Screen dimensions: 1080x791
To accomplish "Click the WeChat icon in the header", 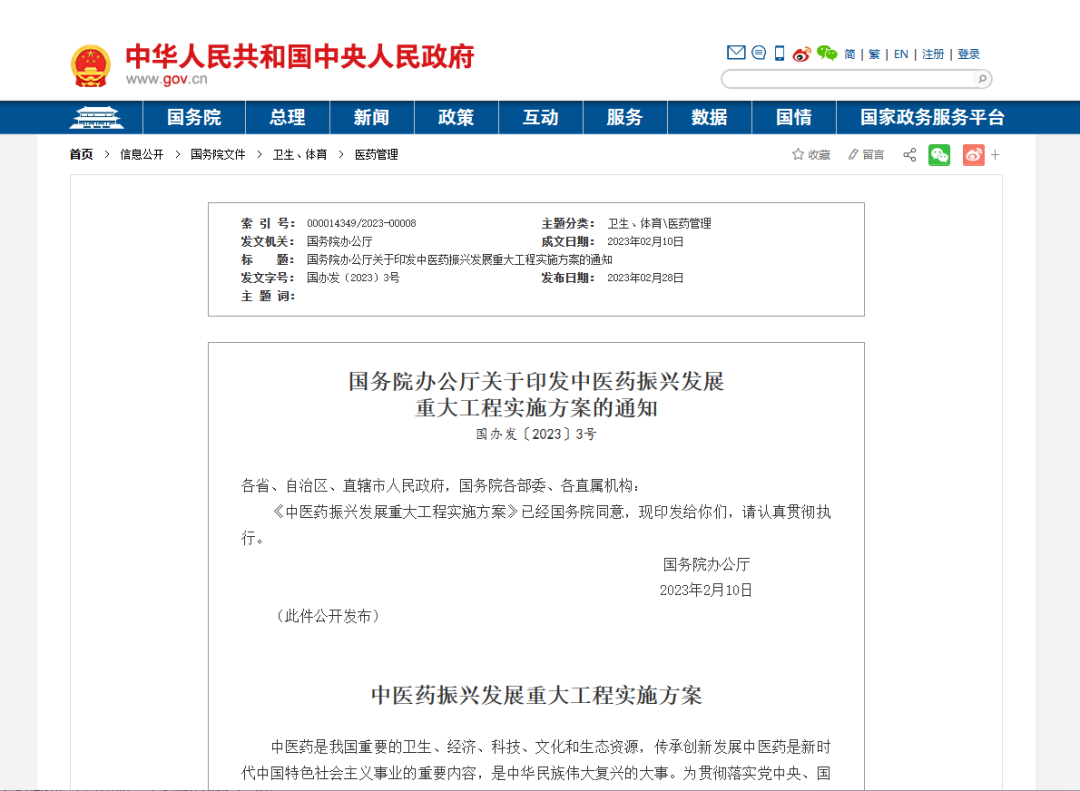I will coord(827,53).
